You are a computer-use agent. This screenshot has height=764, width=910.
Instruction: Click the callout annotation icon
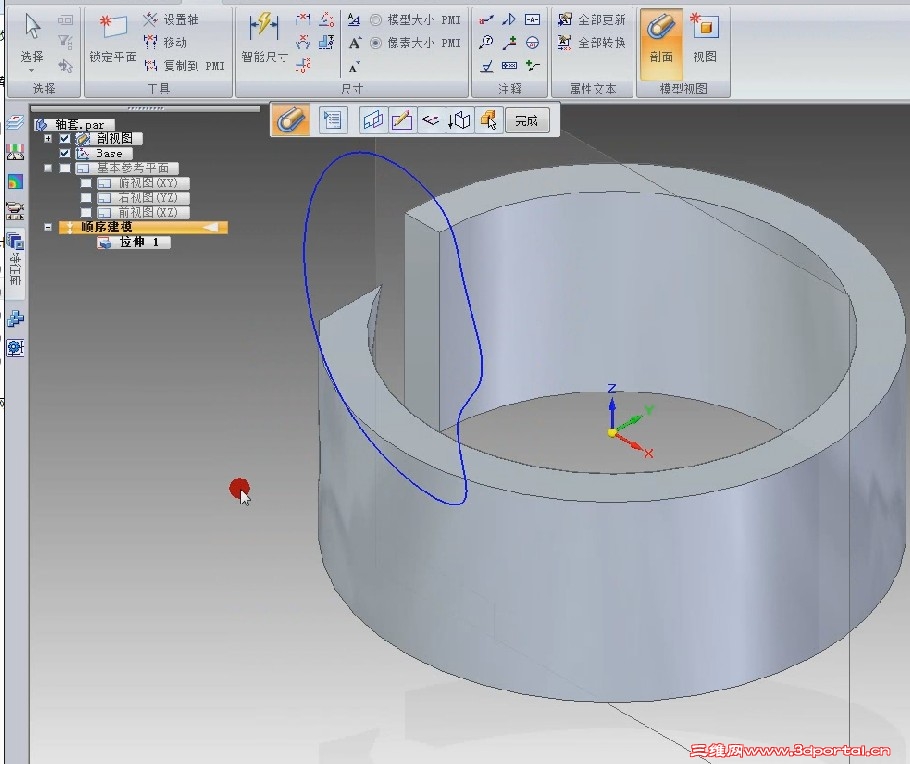click(486, 19)
